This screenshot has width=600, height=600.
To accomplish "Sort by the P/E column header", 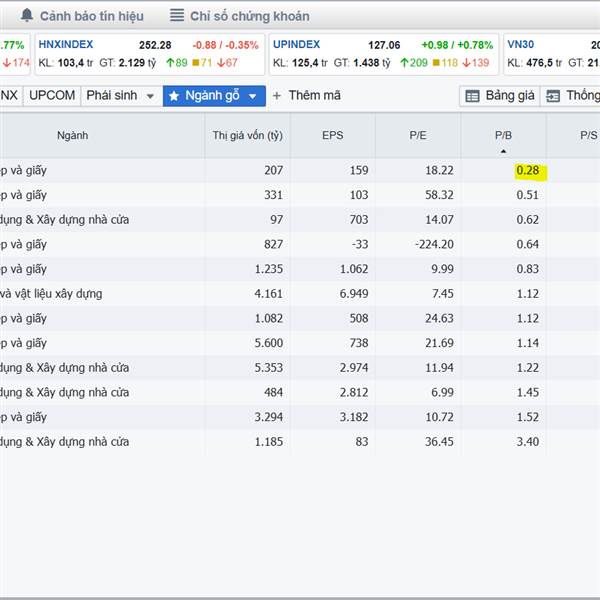I will (417, 134).
